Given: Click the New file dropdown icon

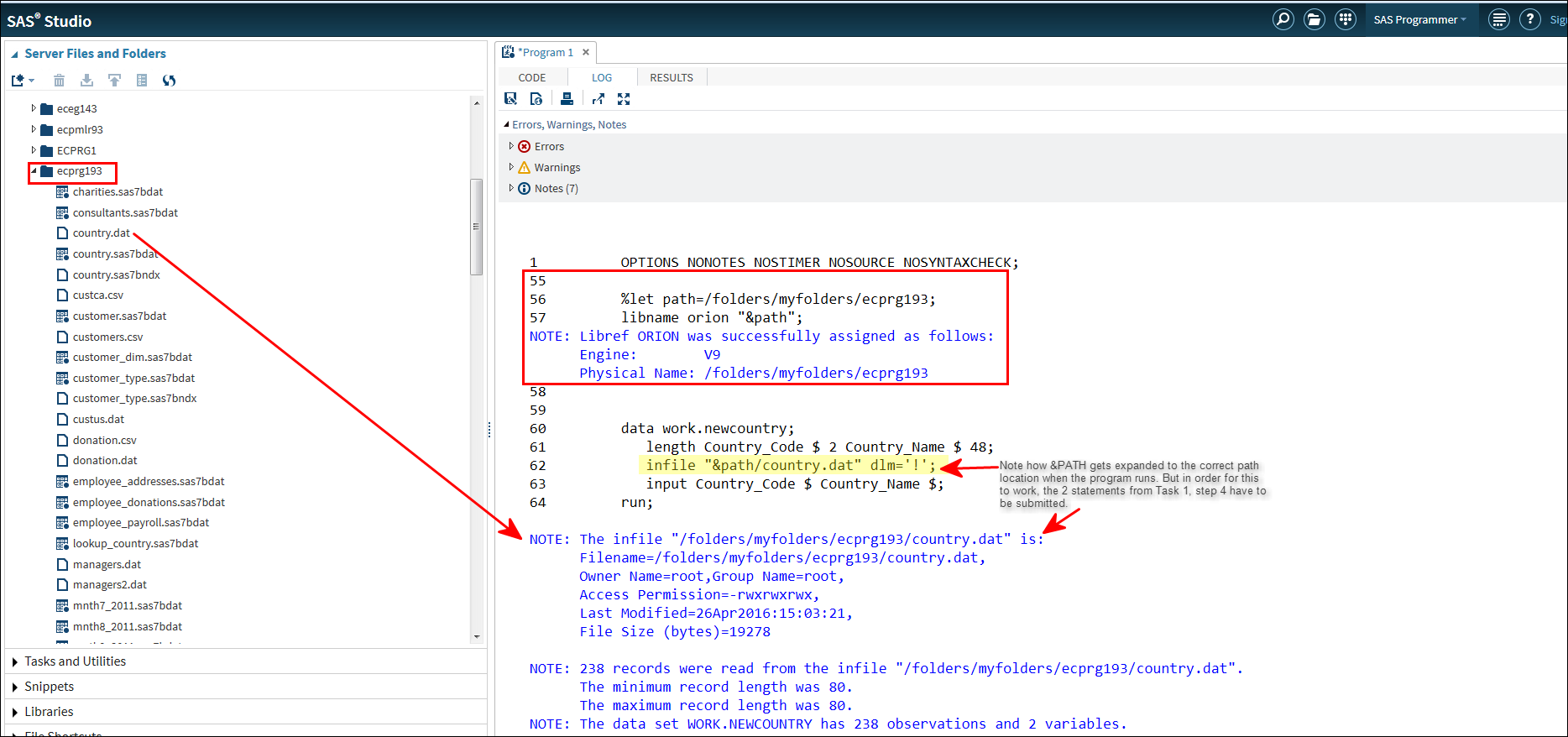Looking at the screenshot, I should tap(23, 81).
